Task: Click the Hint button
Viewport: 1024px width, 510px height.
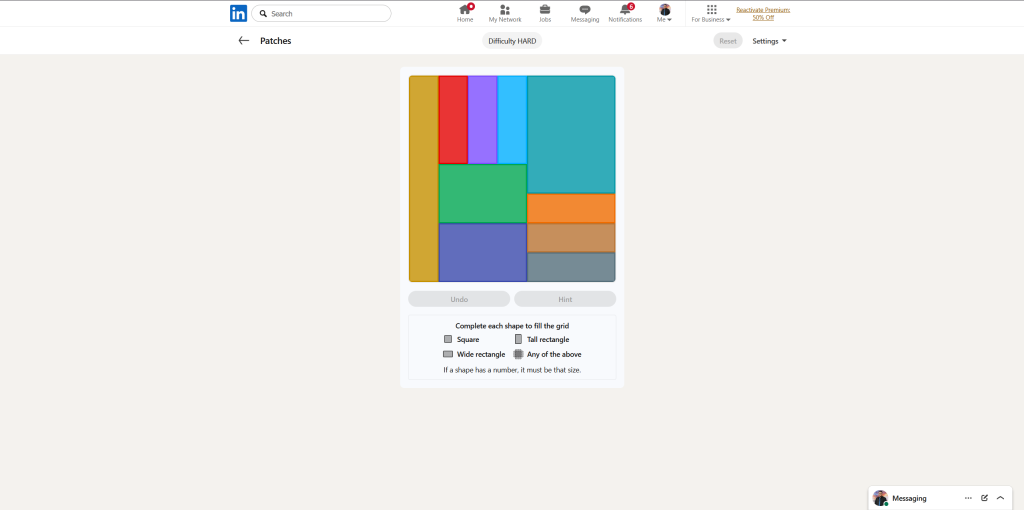Action: coord(565,299)
